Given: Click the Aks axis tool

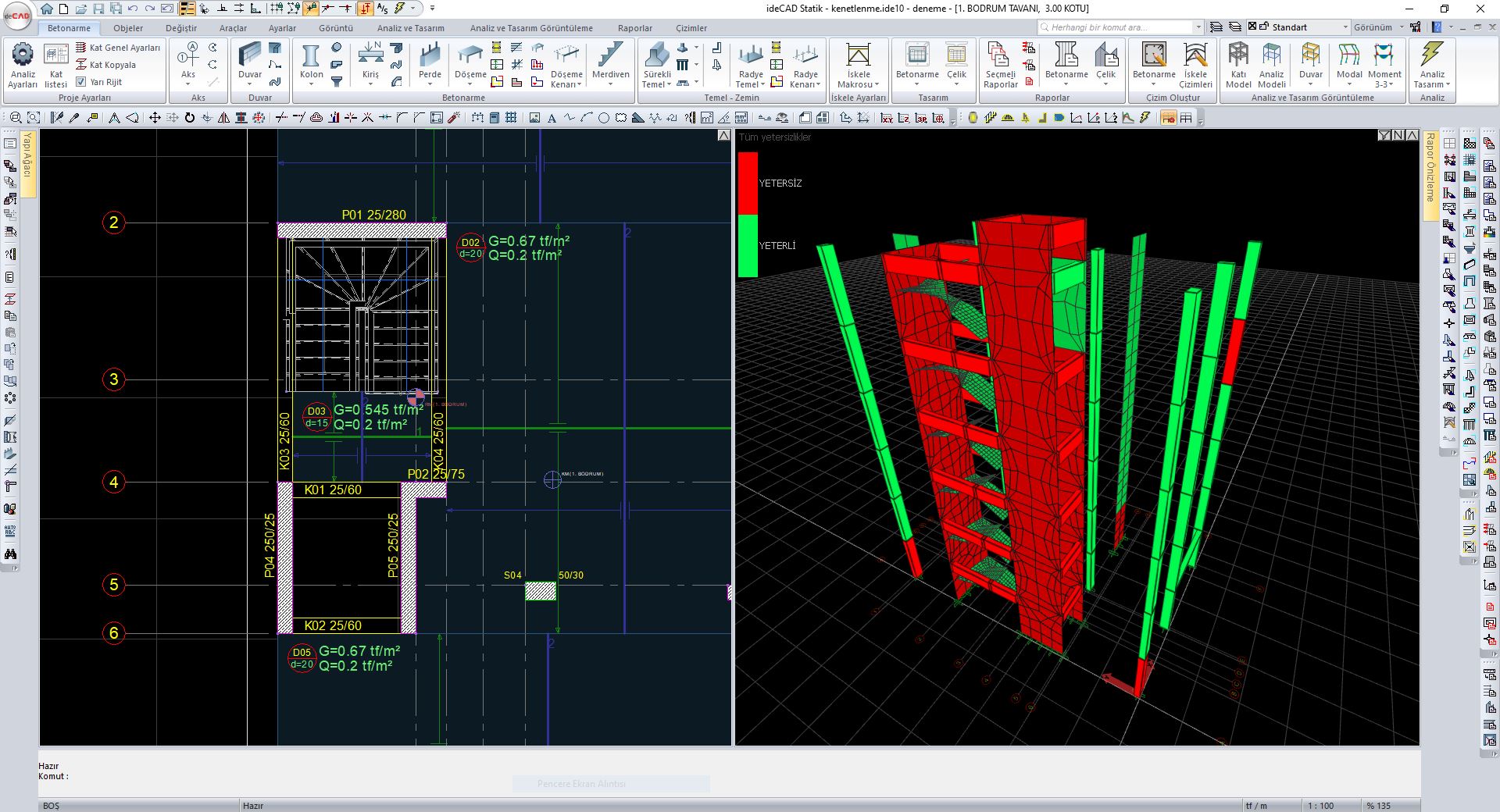Looking at the screenshot, I should [x=188, y=62].
